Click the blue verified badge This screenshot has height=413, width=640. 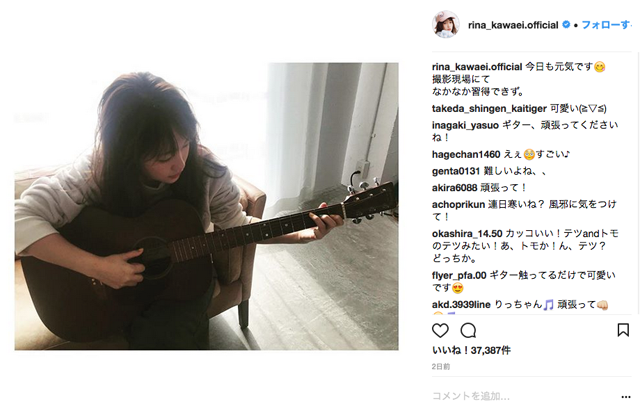[x=566, y=24]
